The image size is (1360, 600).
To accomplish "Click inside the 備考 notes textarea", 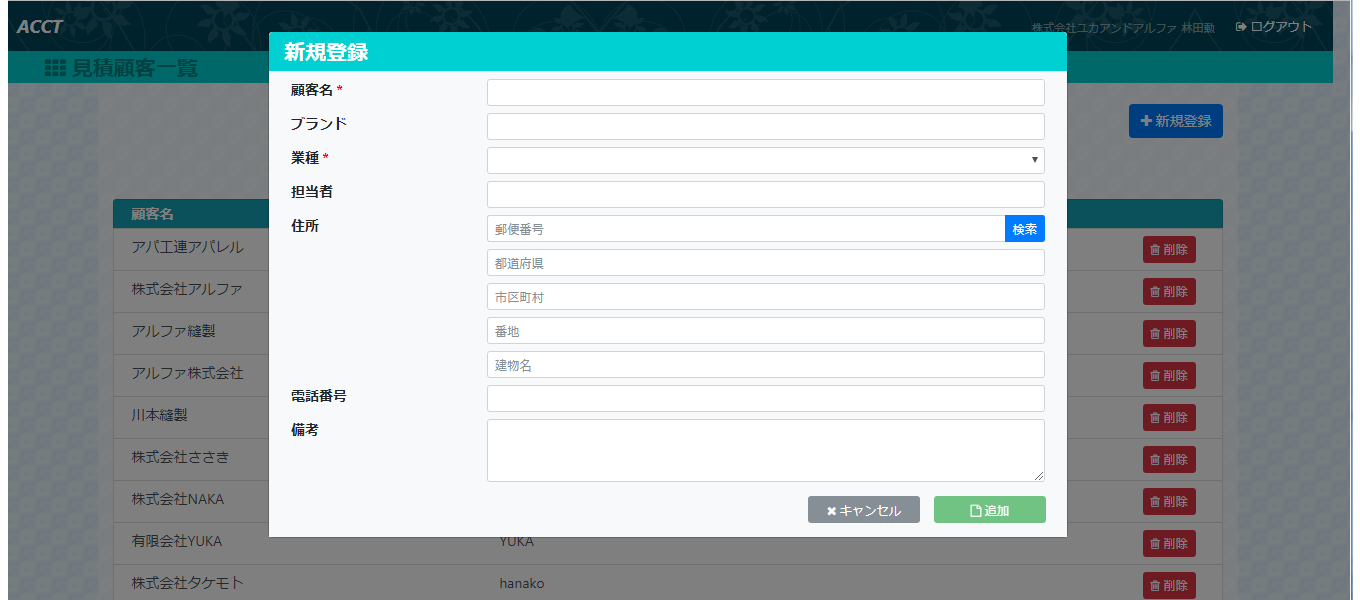I will pyautogui.click(x=765, y=450).
